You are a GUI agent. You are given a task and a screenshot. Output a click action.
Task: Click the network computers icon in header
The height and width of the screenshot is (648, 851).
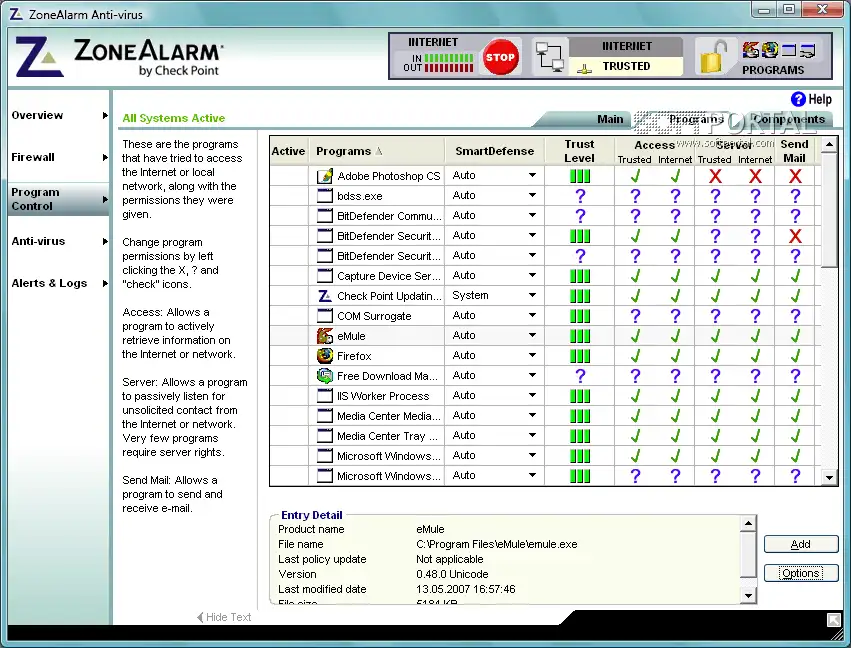(550, 57)
